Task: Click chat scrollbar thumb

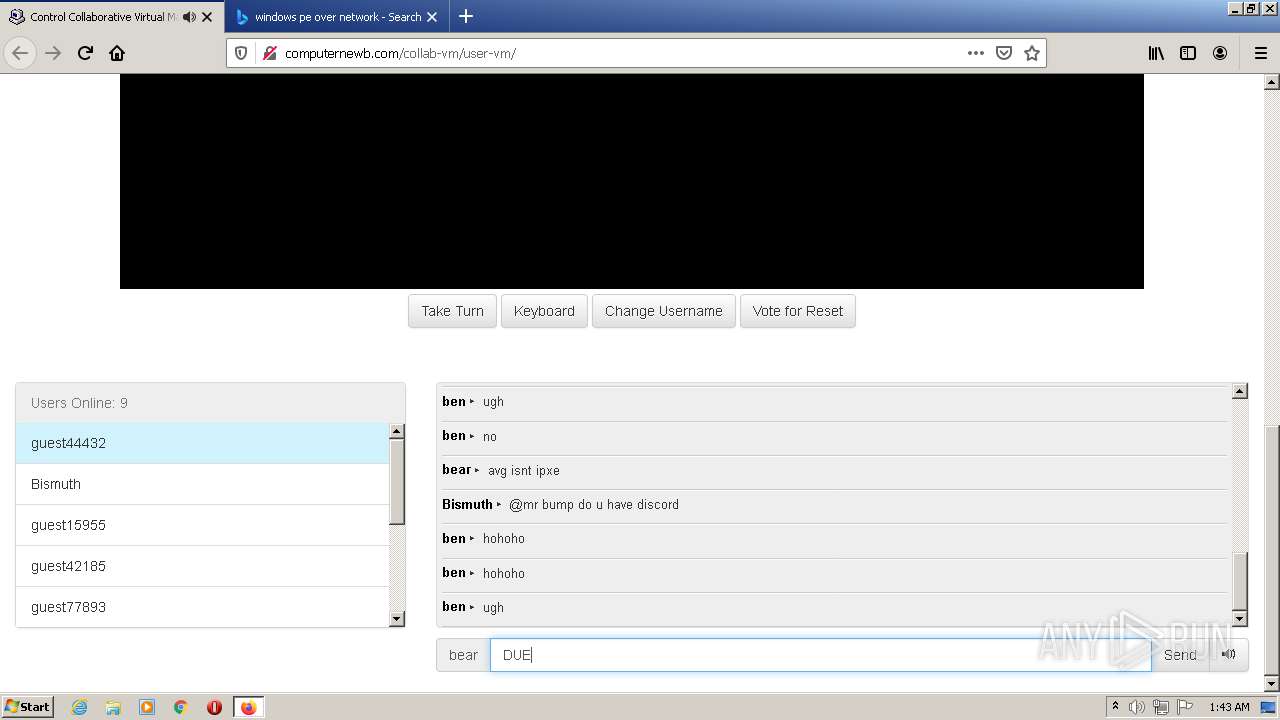Action: [x=1240, y=580]
